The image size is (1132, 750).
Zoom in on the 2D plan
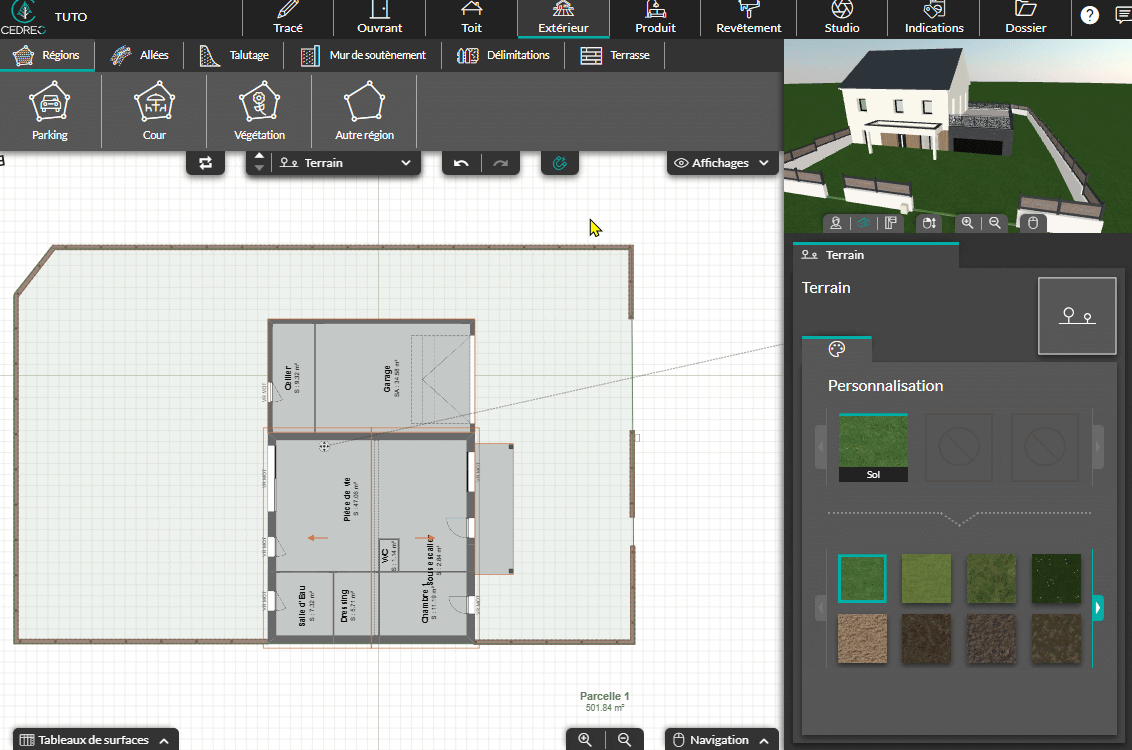click(585, 739)
